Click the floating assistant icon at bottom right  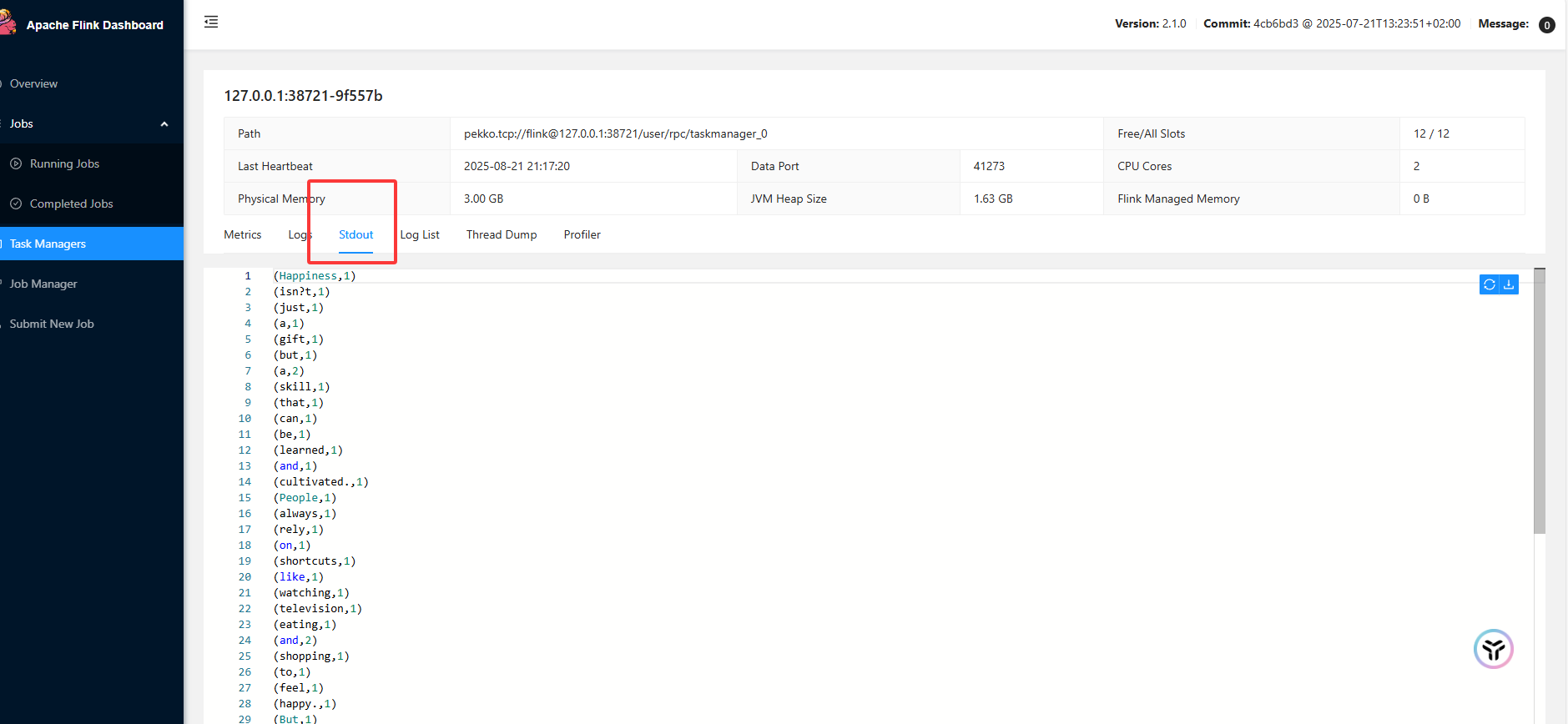tap(1493, 649)
